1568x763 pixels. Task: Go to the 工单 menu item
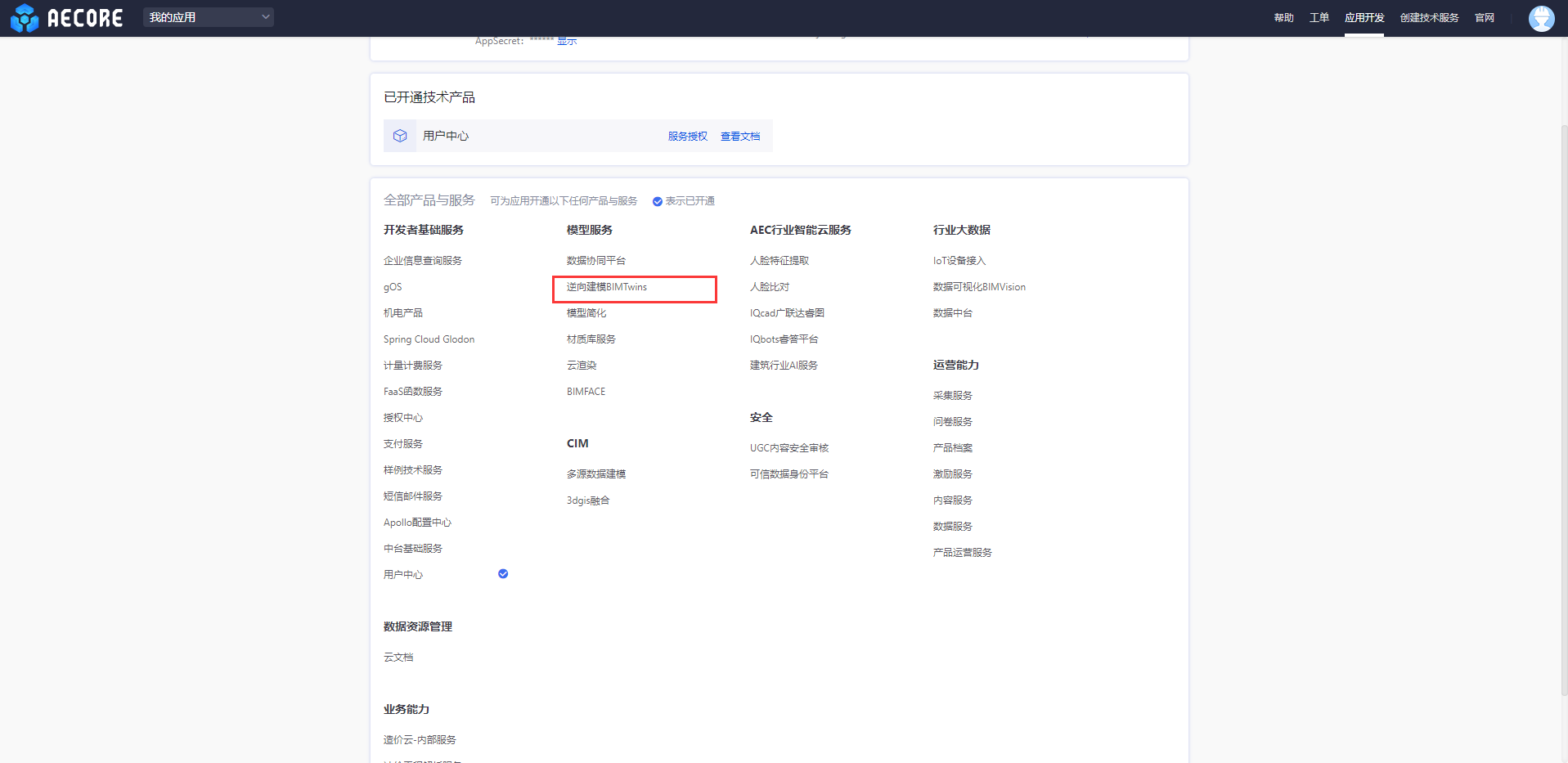pos(1319,18)
